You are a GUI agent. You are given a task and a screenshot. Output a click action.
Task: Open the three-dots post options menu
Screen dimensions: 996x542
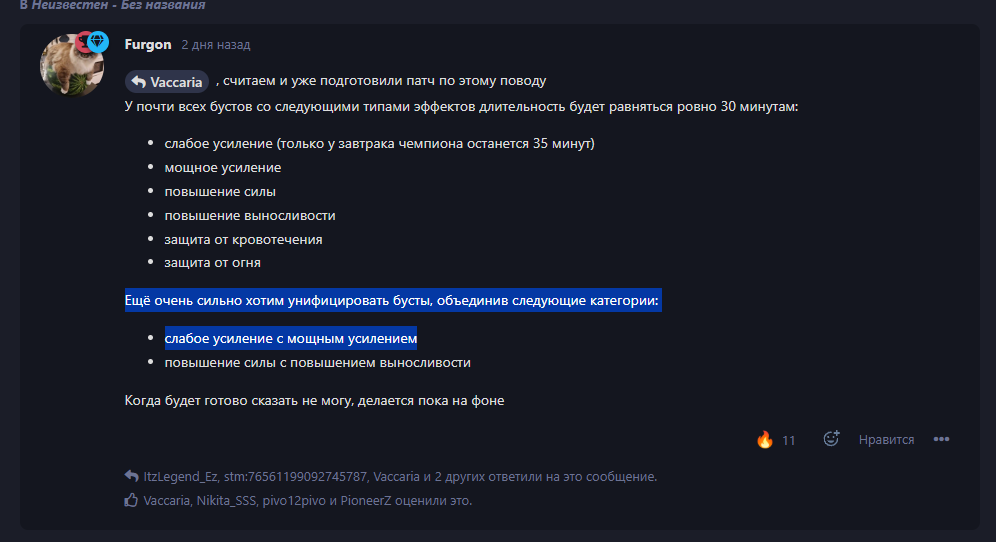point(941,439)
